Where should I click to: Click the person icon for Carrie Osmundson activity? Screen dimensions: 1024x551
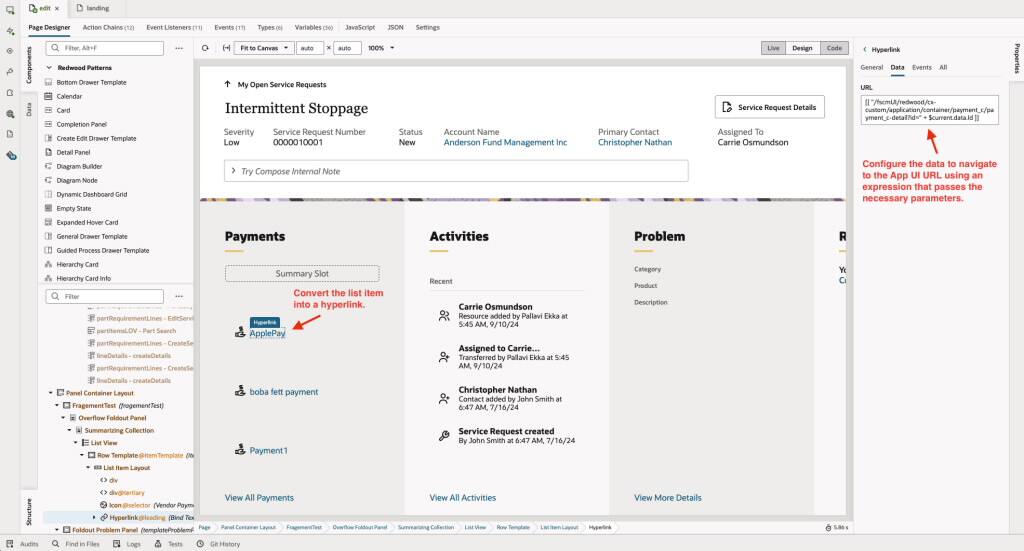pos(444,315)
